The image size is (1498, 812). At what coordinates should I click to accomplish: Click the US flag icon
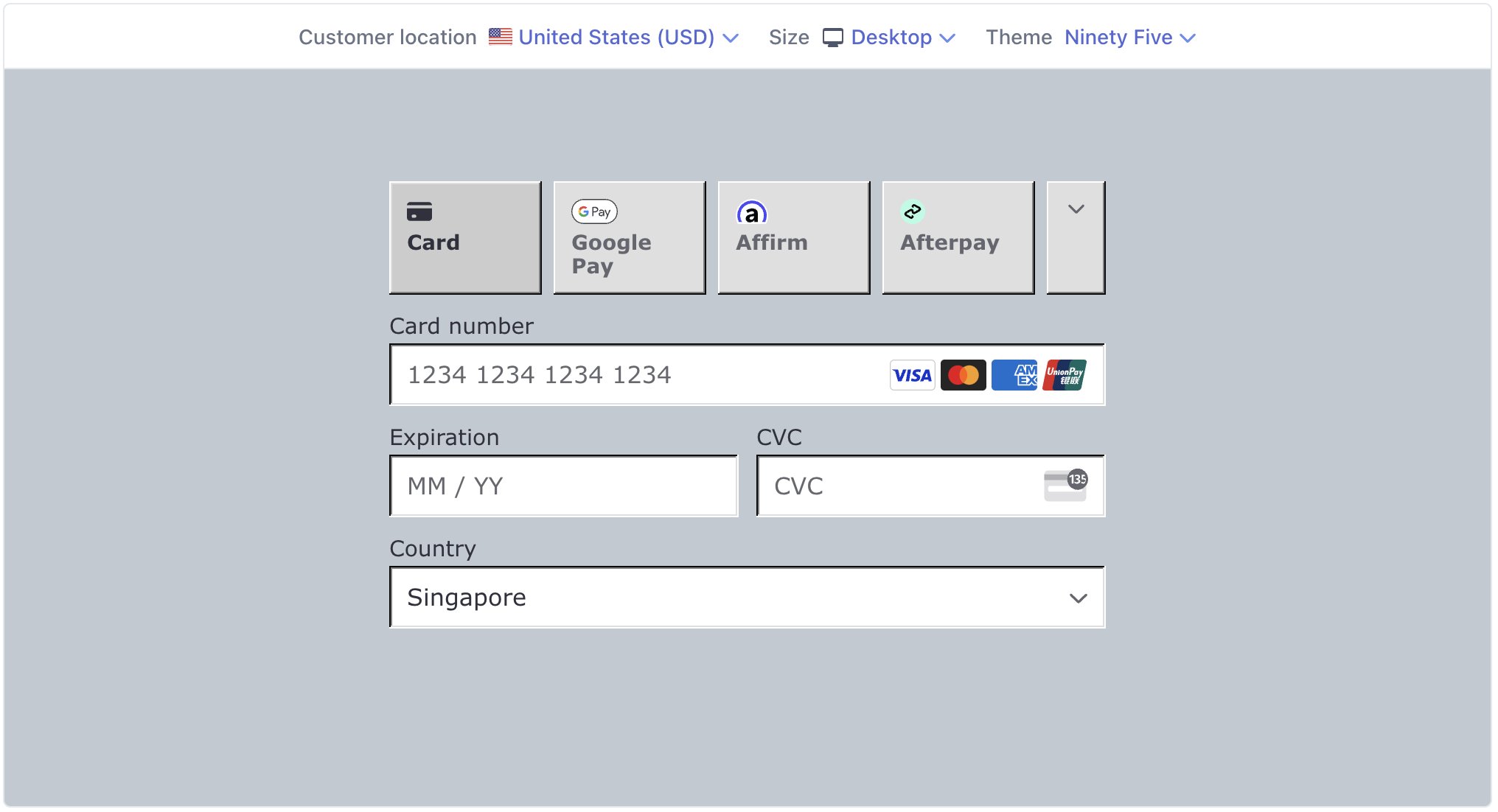[x=501, y=37]
